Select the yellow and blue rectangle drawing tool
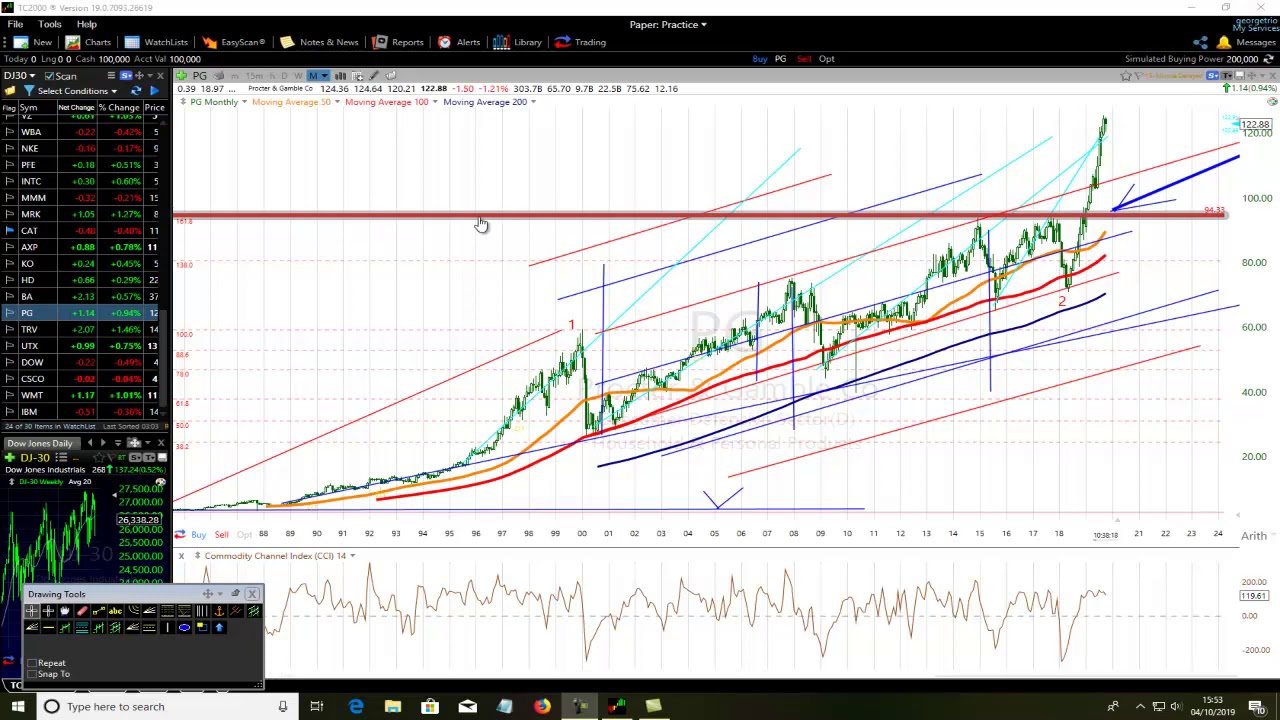The image size is (1280, 720). point(201,627)
